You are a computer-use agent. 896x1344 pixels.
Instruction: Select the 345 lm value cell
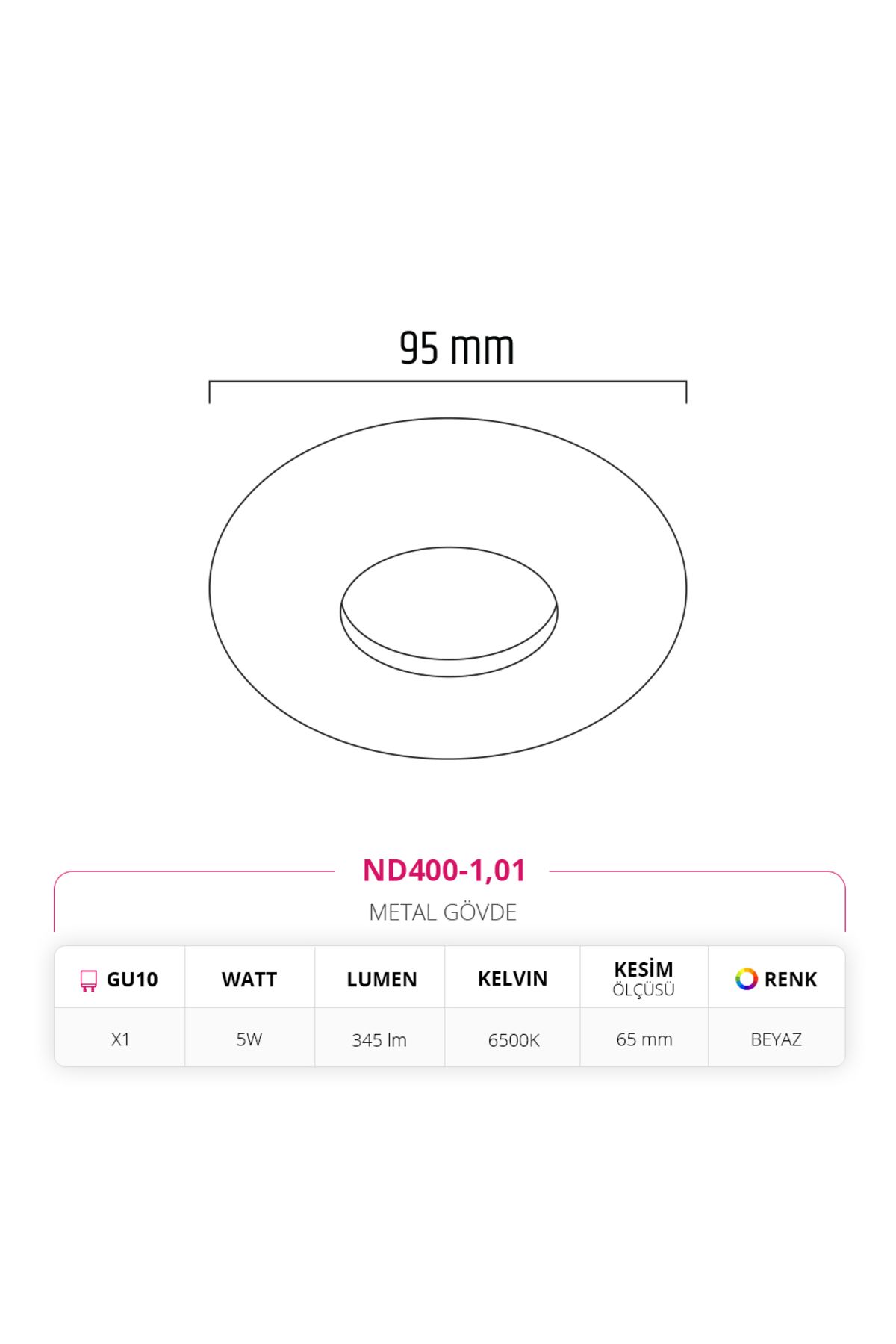[x=379, y=1039]
